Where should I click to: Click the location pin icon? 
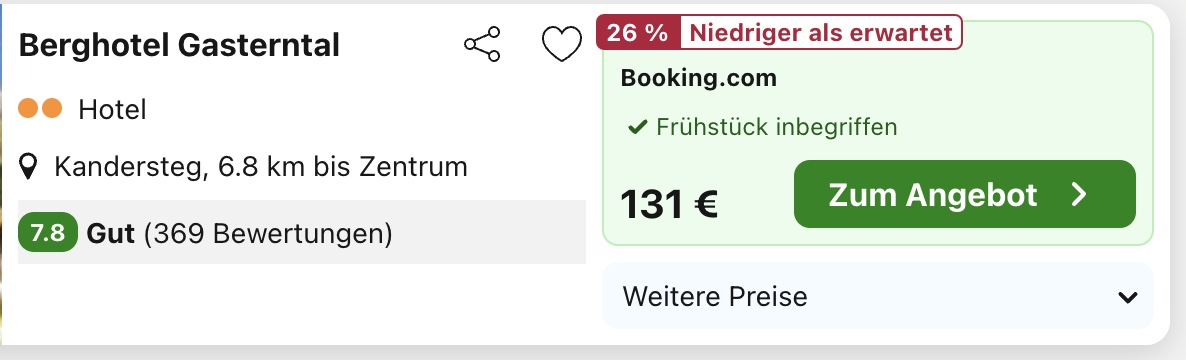coord(28,167)
